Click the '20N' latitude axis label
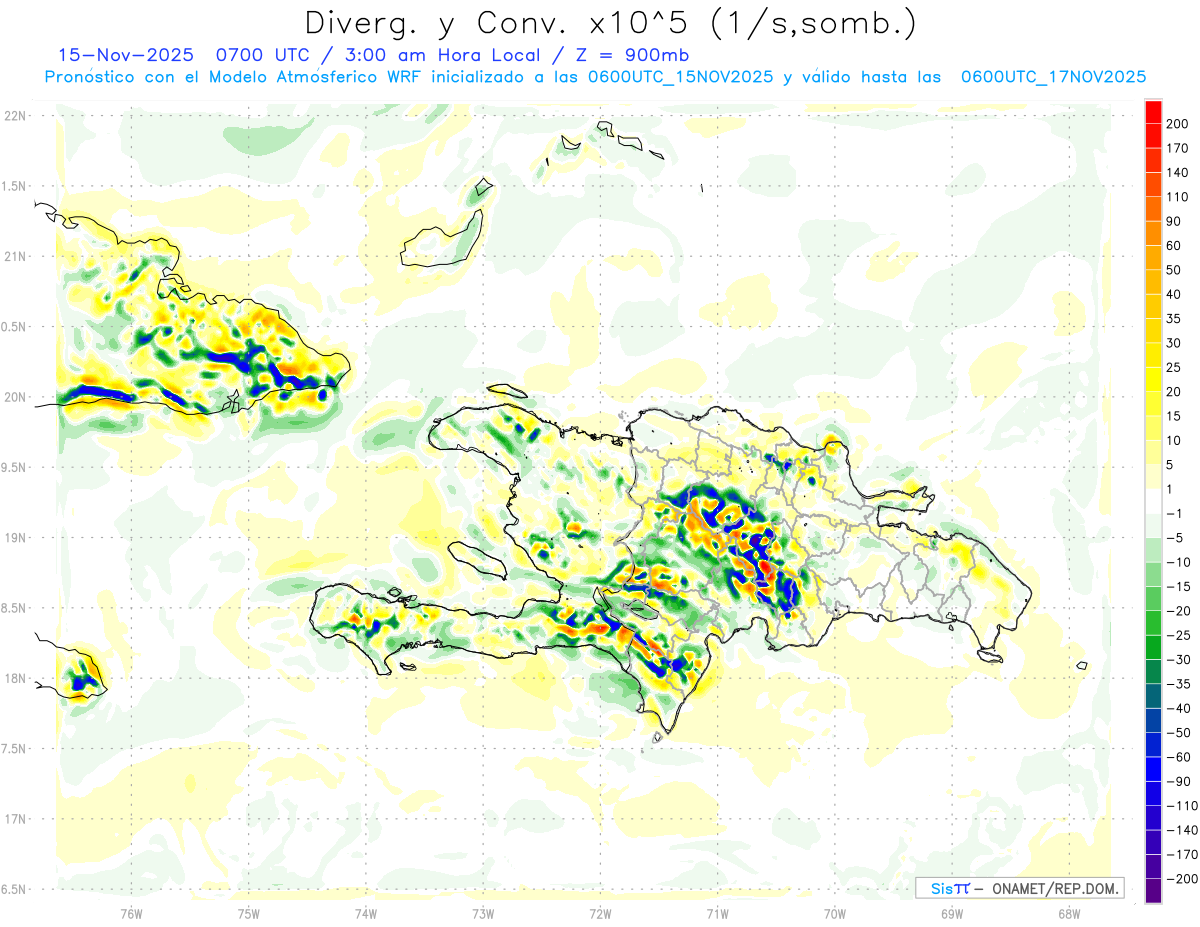 (x=14, y=397)
